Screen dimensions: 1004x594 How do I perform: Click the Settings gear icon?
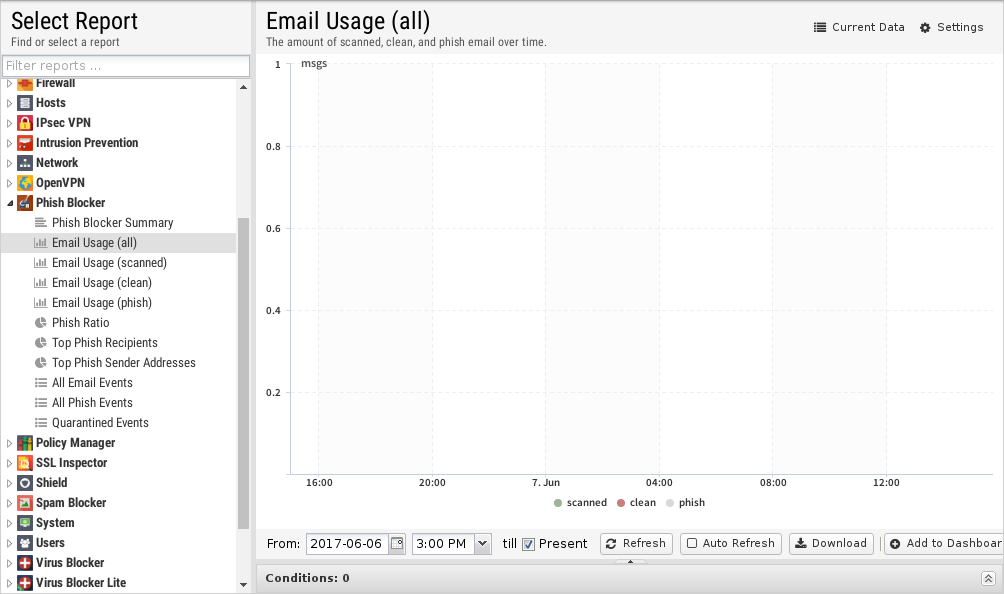click(x=925, y=28)
